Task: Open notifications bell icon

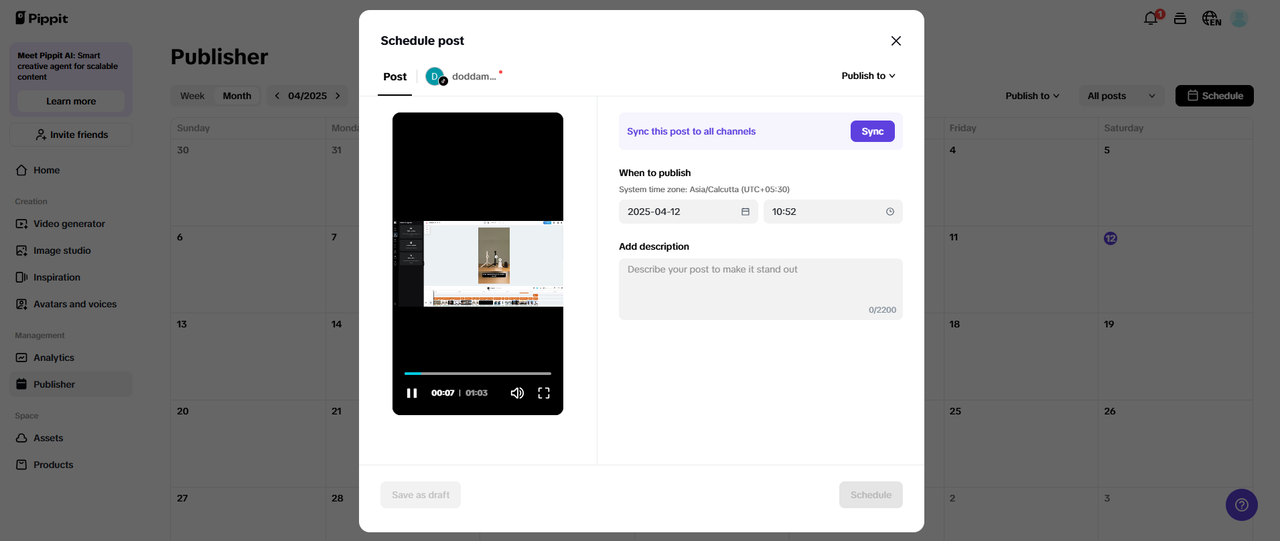Action: (1152, 18)
